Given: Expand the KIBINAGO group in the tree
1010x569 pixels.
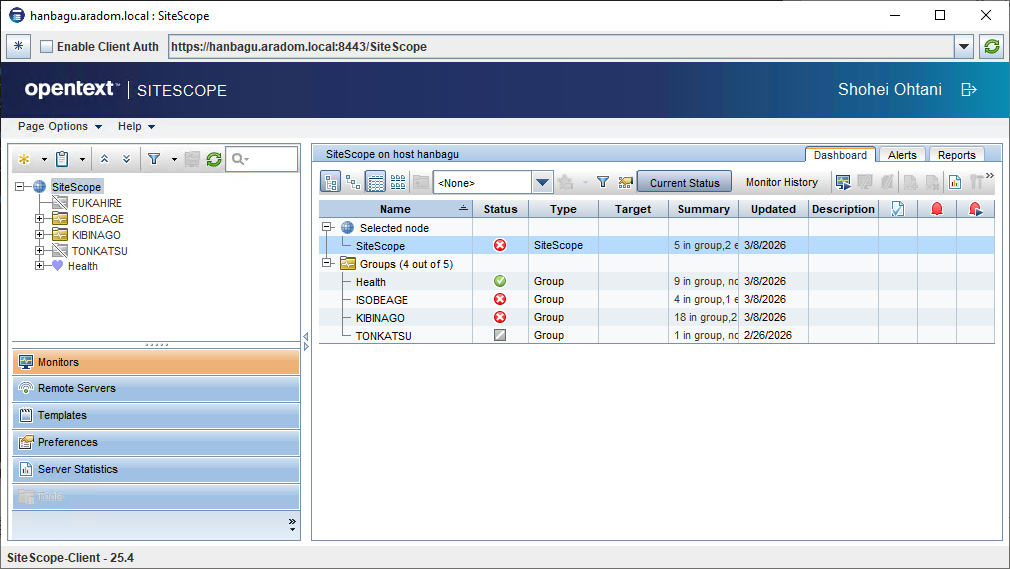Looking at the screenshot, I should tap(40, 235).
